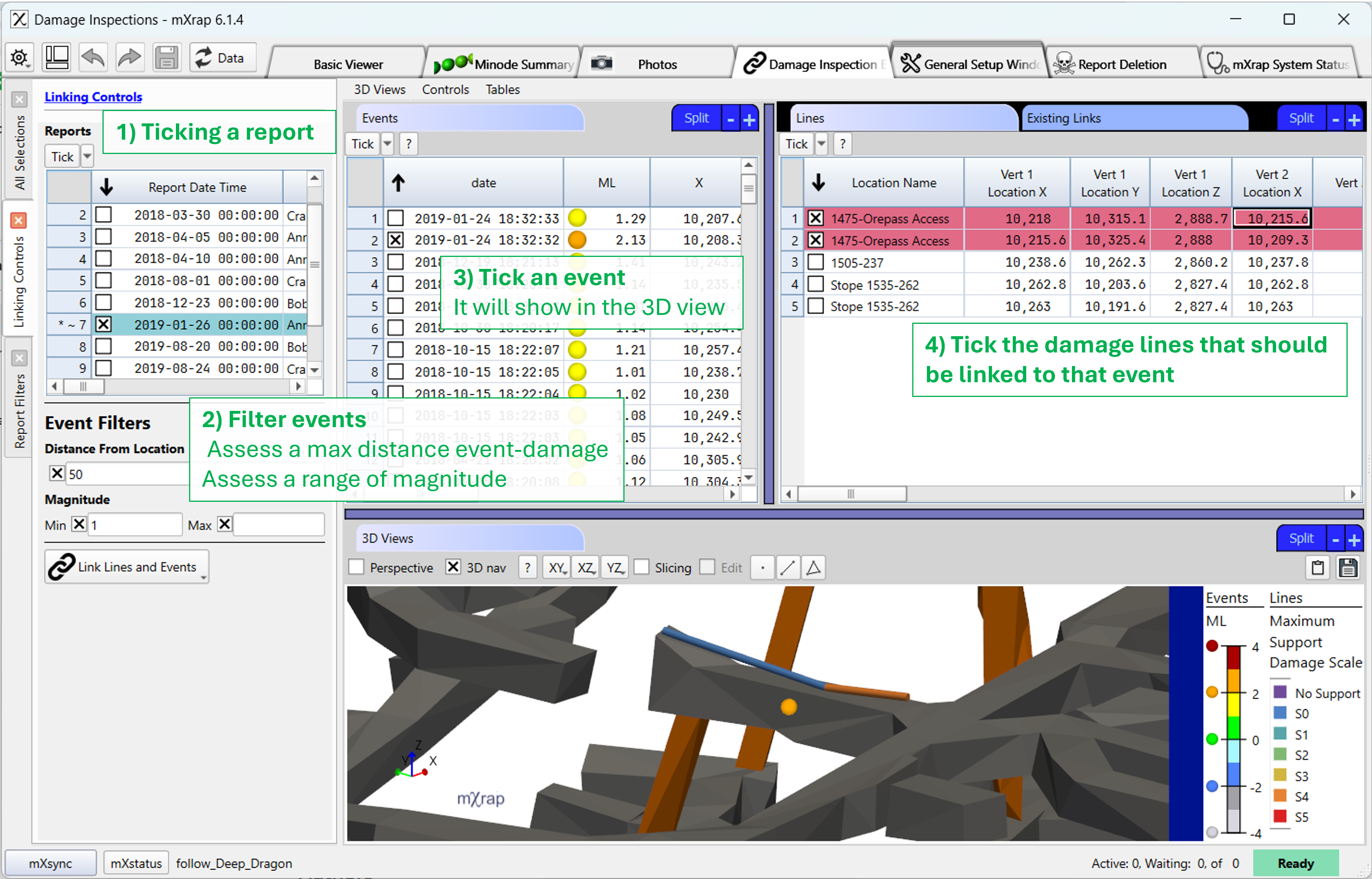Toggle the 3D nav checkbox
This screenshot has width=1372, height=879.
pyautogui.click(x=453, y=567)
